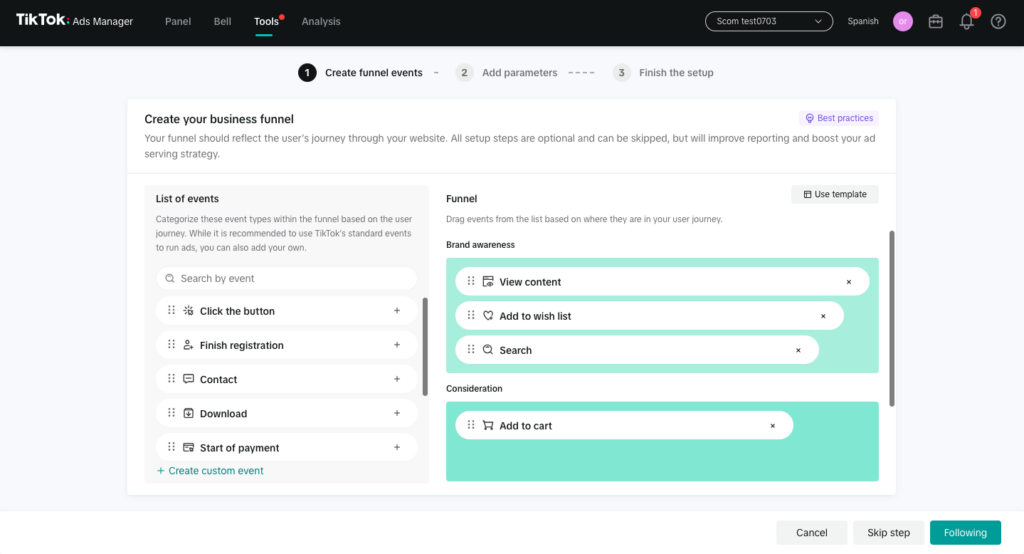Viewport: 1024px width, 554px height.
Task: Remove Add to cart from Consideration
Action: click(x=772, y=426)
